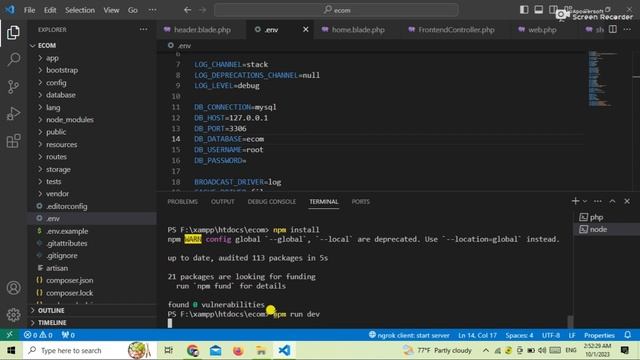This screenshot has height=360, width=640.
Task: Open Run and Debug view
Action: [13, 113]
